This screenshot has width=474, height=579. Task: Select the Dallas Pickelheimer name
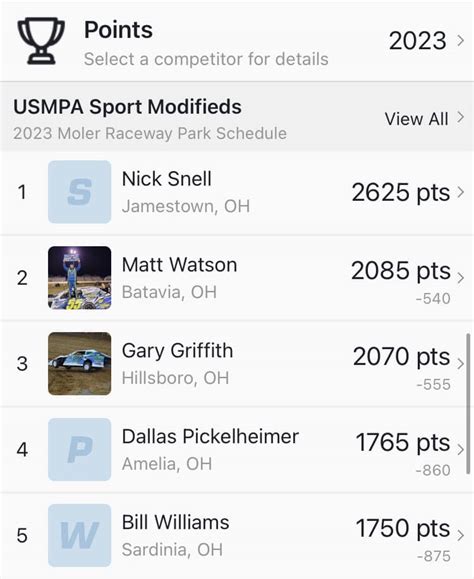pyautogui.click(x=210, y=436)
